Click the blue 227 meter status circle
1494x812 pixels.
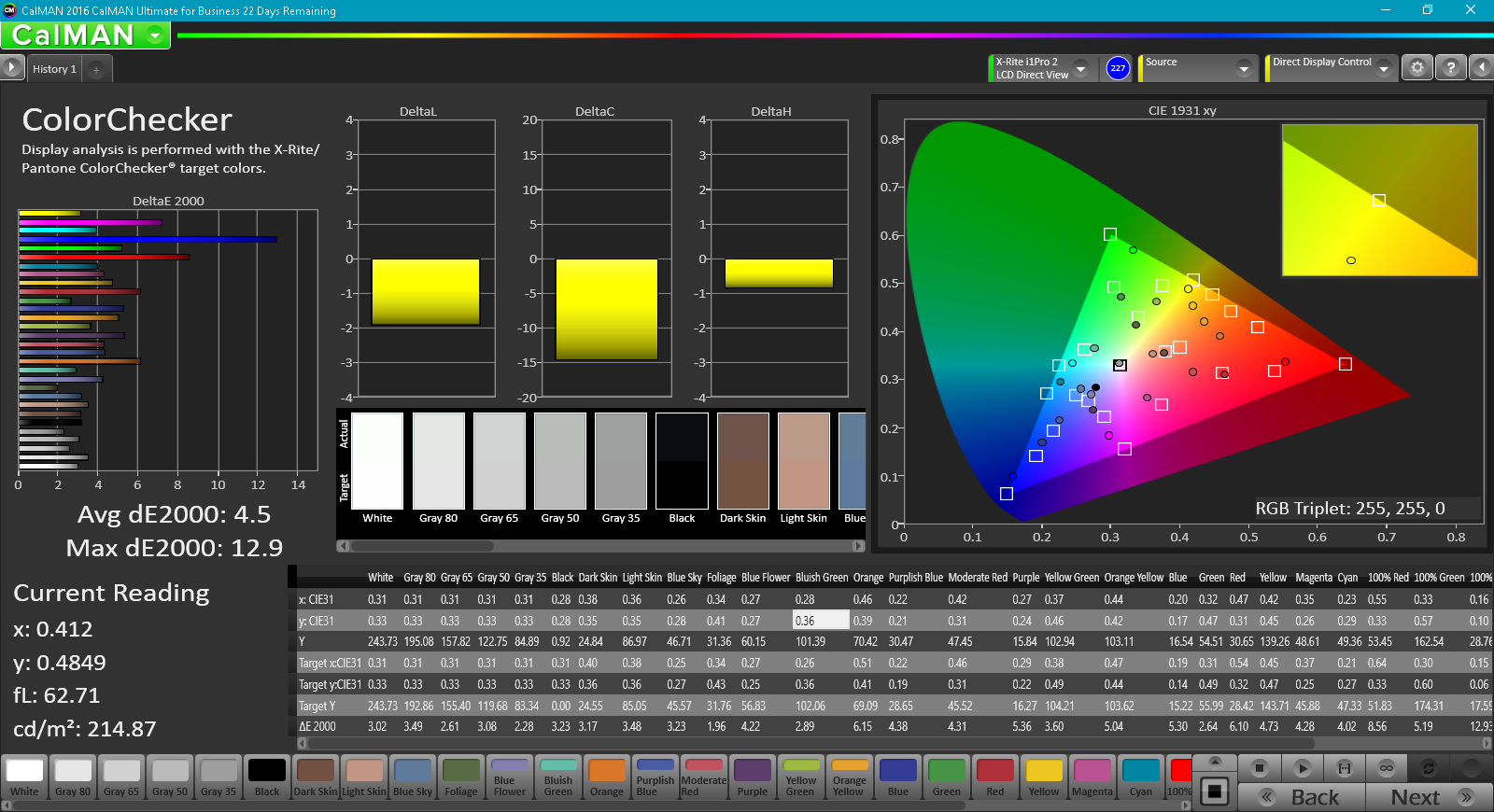pyautogui.click(x=1118, y=68)
